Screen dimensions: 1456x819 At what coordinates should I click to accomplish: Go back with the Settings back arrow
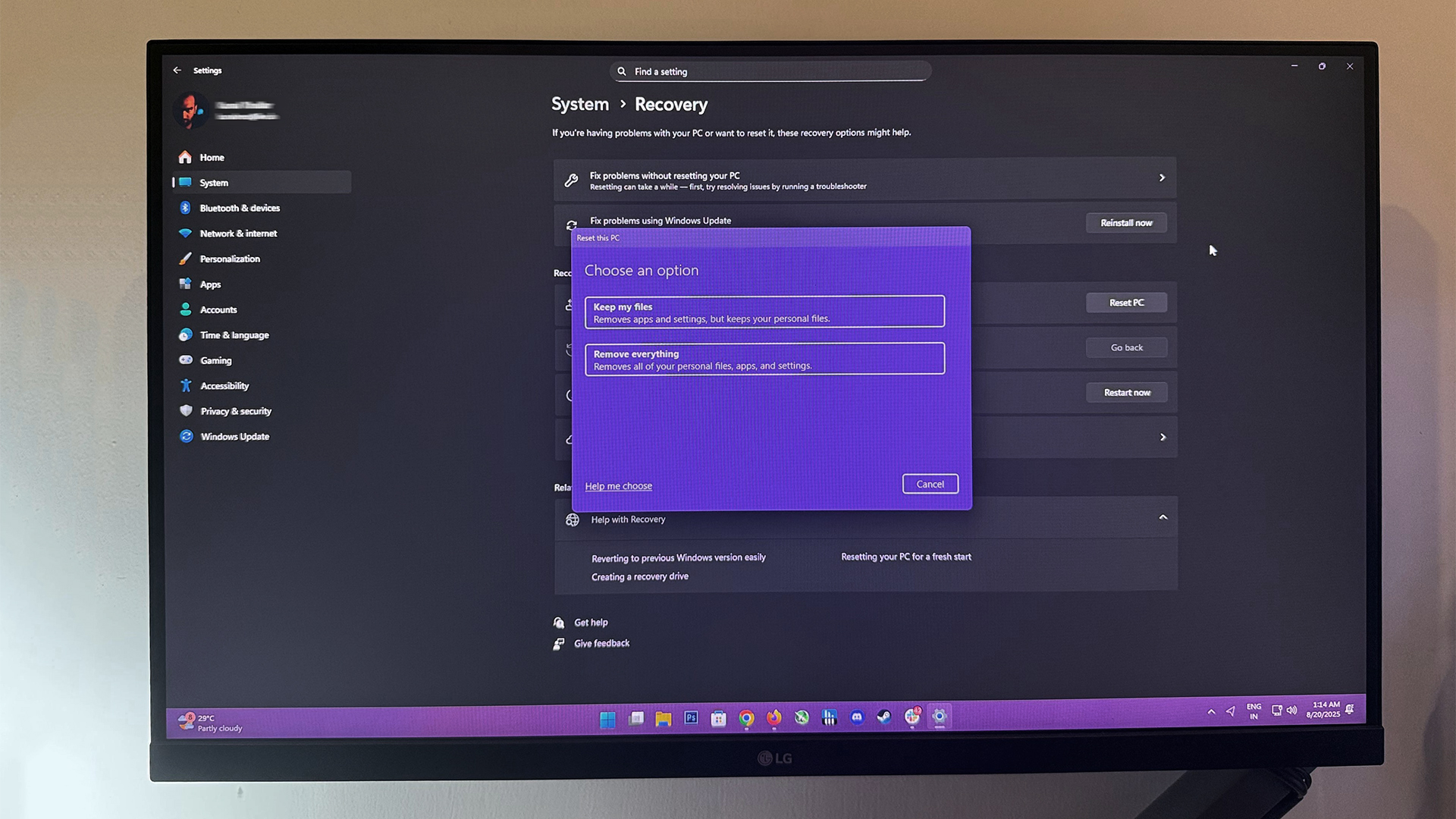177,71
